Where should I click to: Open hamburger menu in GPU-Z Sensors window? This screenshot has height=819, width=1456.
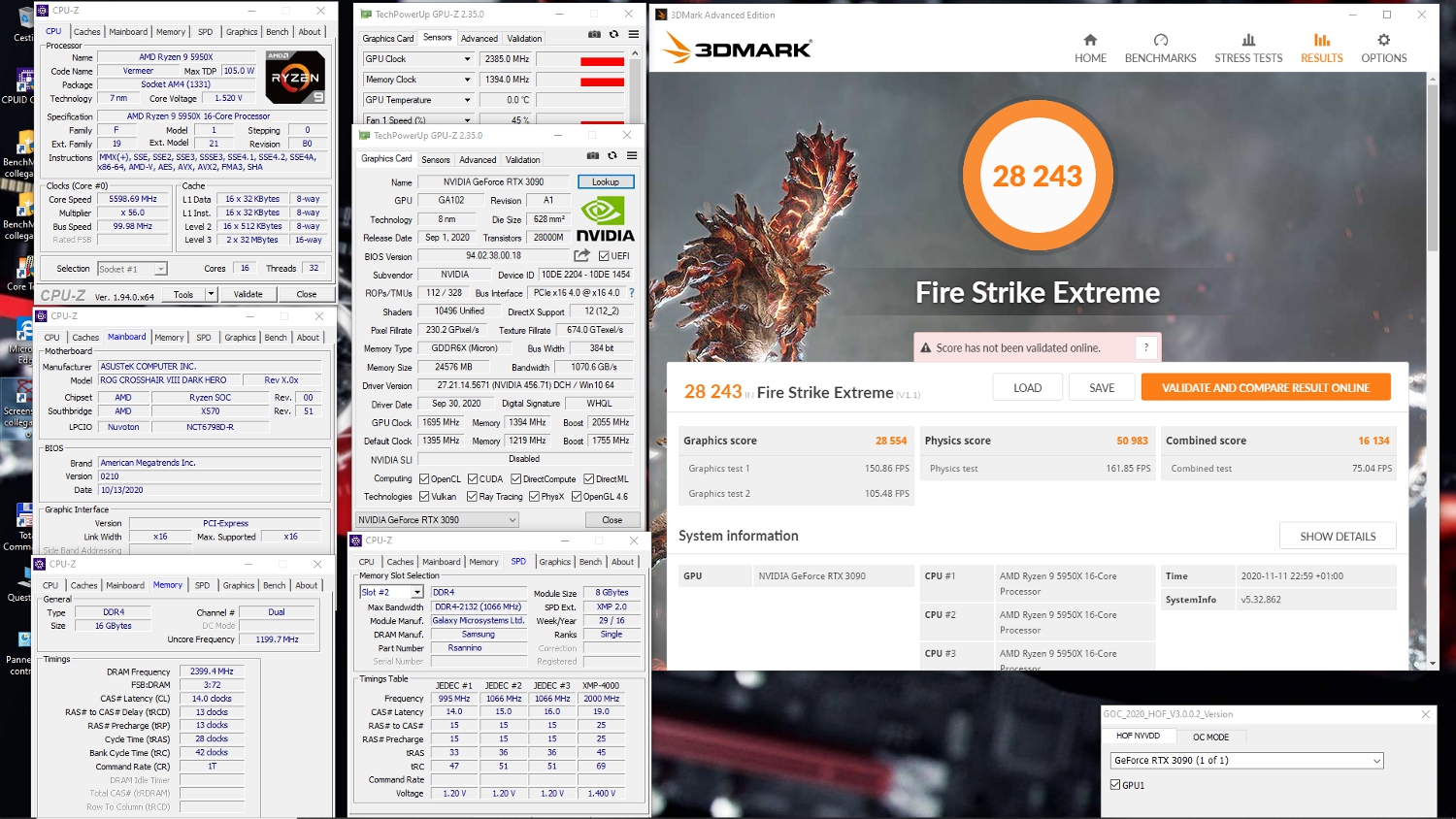click(634, 34)
